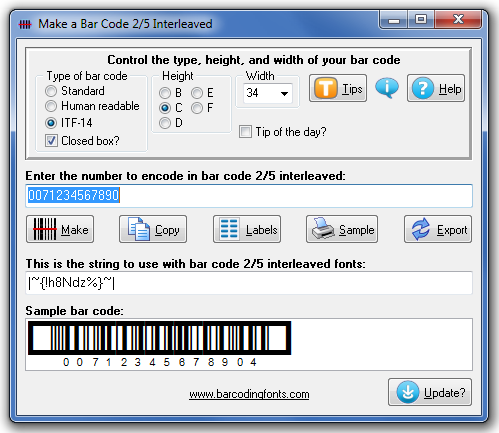This screenshot has width=499, height=433.
Task: Maximize the bar code window
Action: click(x=421, y=20)
